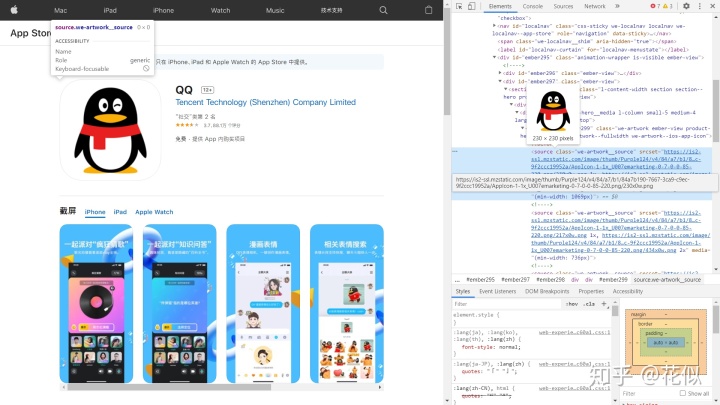
Task: Click the auto × auto content box
Action: tap(665, 343)
